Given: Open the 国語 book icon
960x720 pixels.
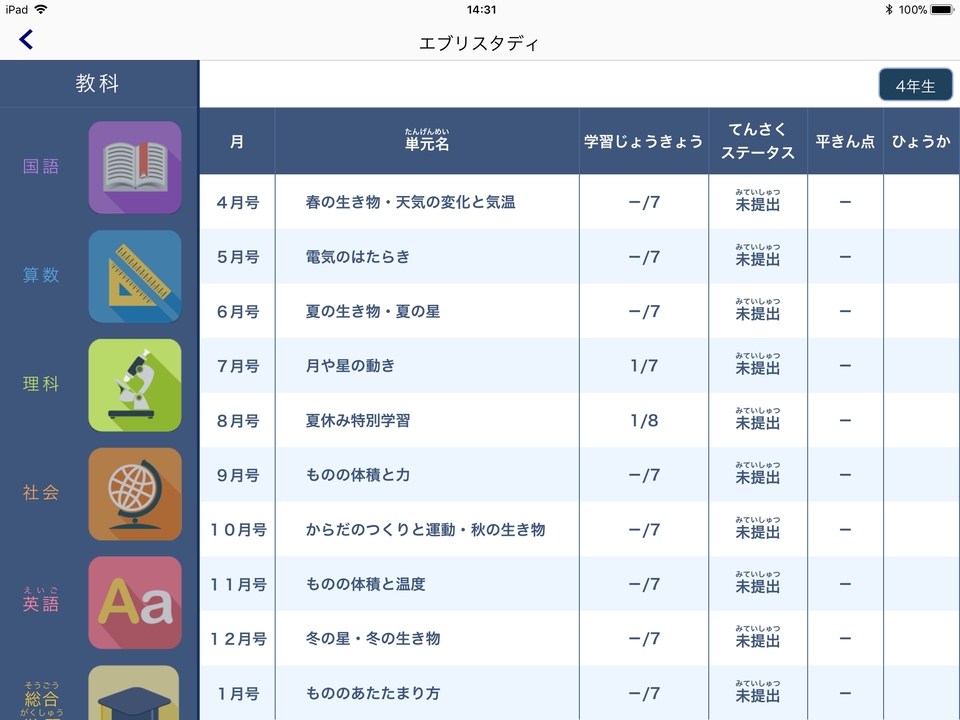Looking at the screenshot, I should [x=135, y=168].
